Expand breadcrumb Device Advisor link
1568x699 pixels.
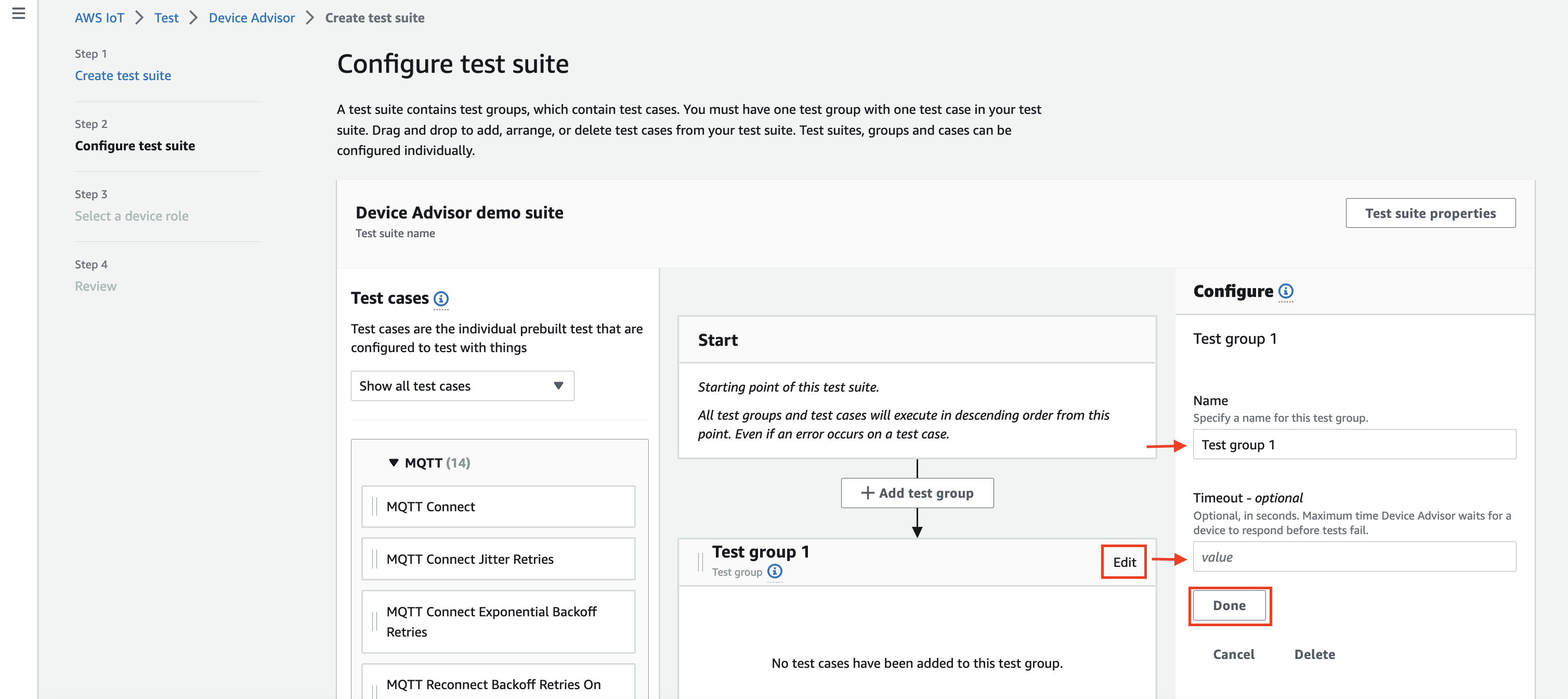[251, 17]
